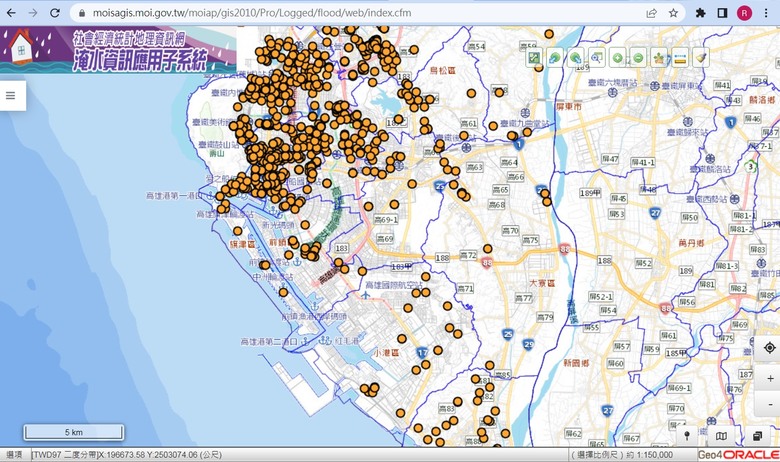Click the 臺鐵六塊厝站 station label
Viewport: 780px width, 462px height.
coord(613,83)
